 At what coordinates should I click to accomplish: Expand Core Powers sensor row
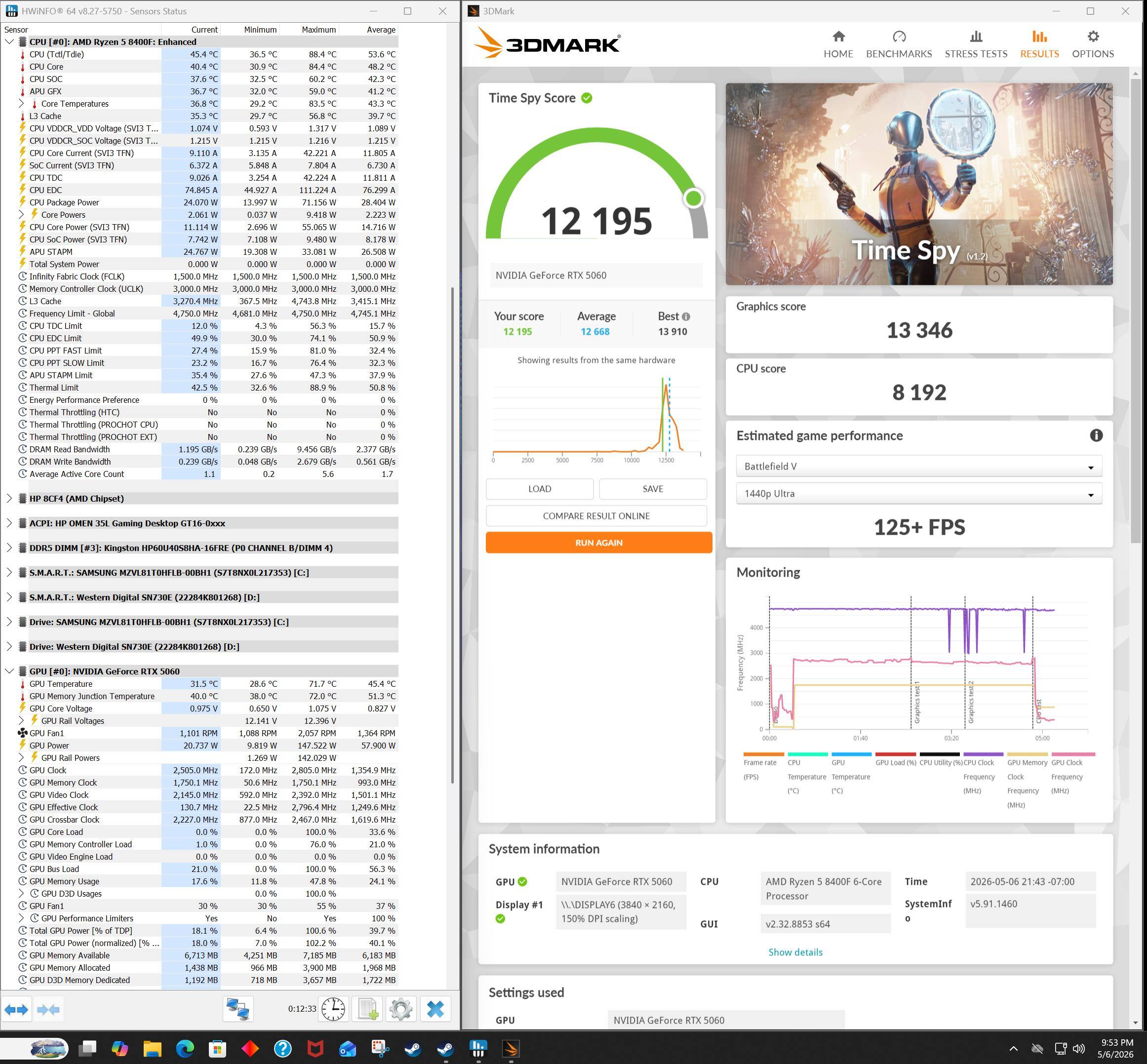(x=21, y=215)
